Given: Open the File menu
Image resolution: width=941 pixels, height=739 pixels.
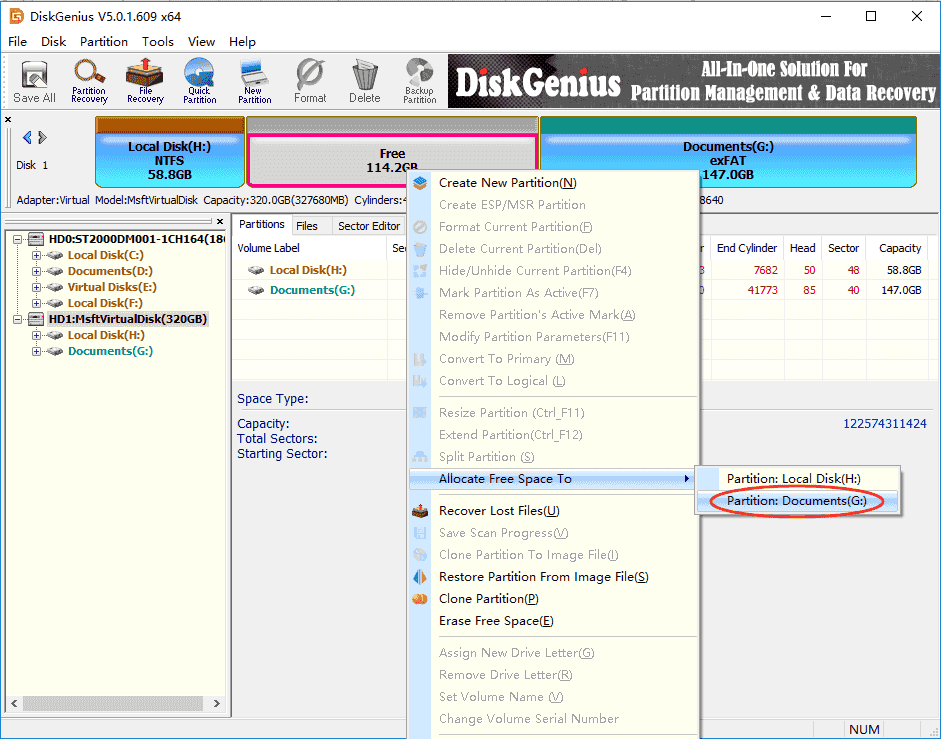Looking at the screenshot, I should point(17,41).
